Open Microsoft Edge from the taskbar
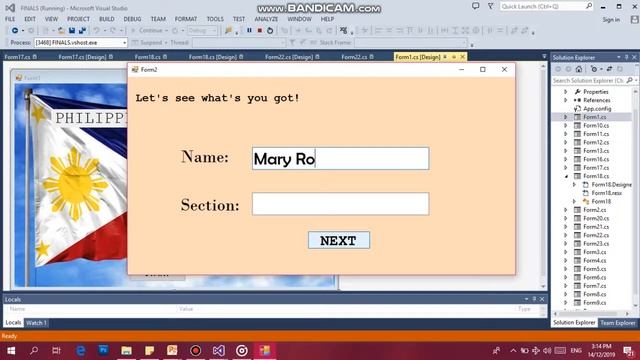The width and height of the screenshot is (640, 360). (x=81, y=351)
